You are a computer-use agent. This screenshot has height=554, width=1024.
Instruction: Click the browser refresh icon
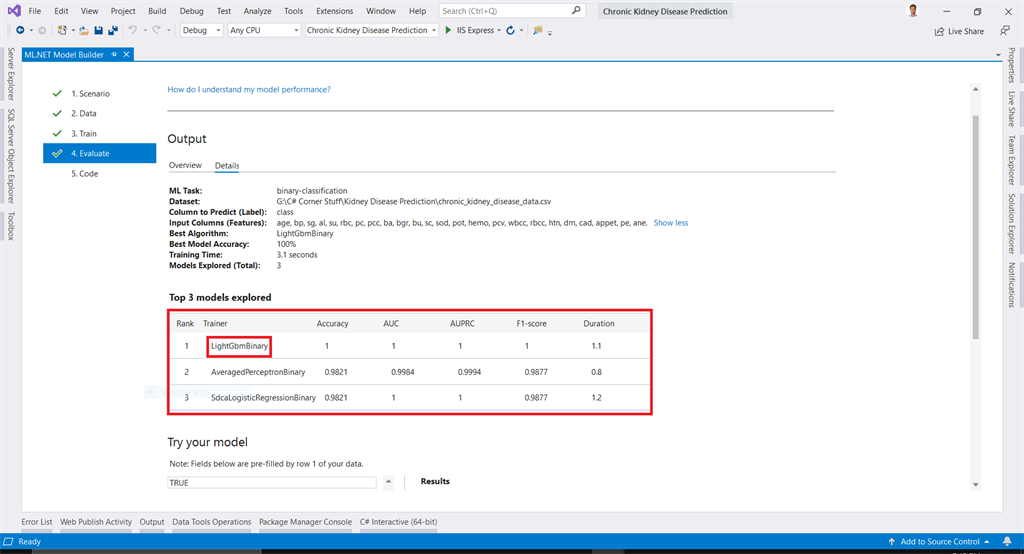click(x=511, y=30)
